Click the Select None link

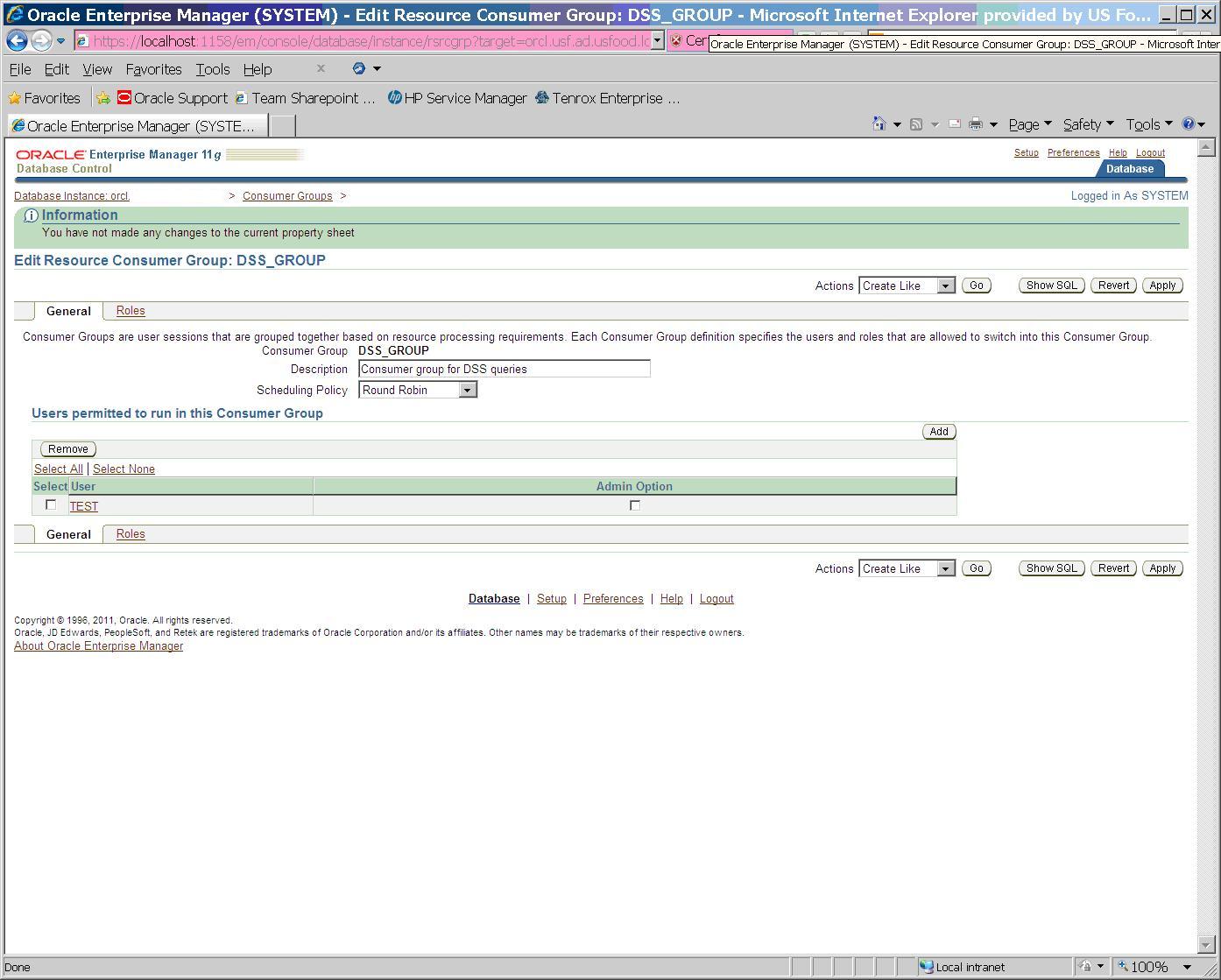coord(124,469)
